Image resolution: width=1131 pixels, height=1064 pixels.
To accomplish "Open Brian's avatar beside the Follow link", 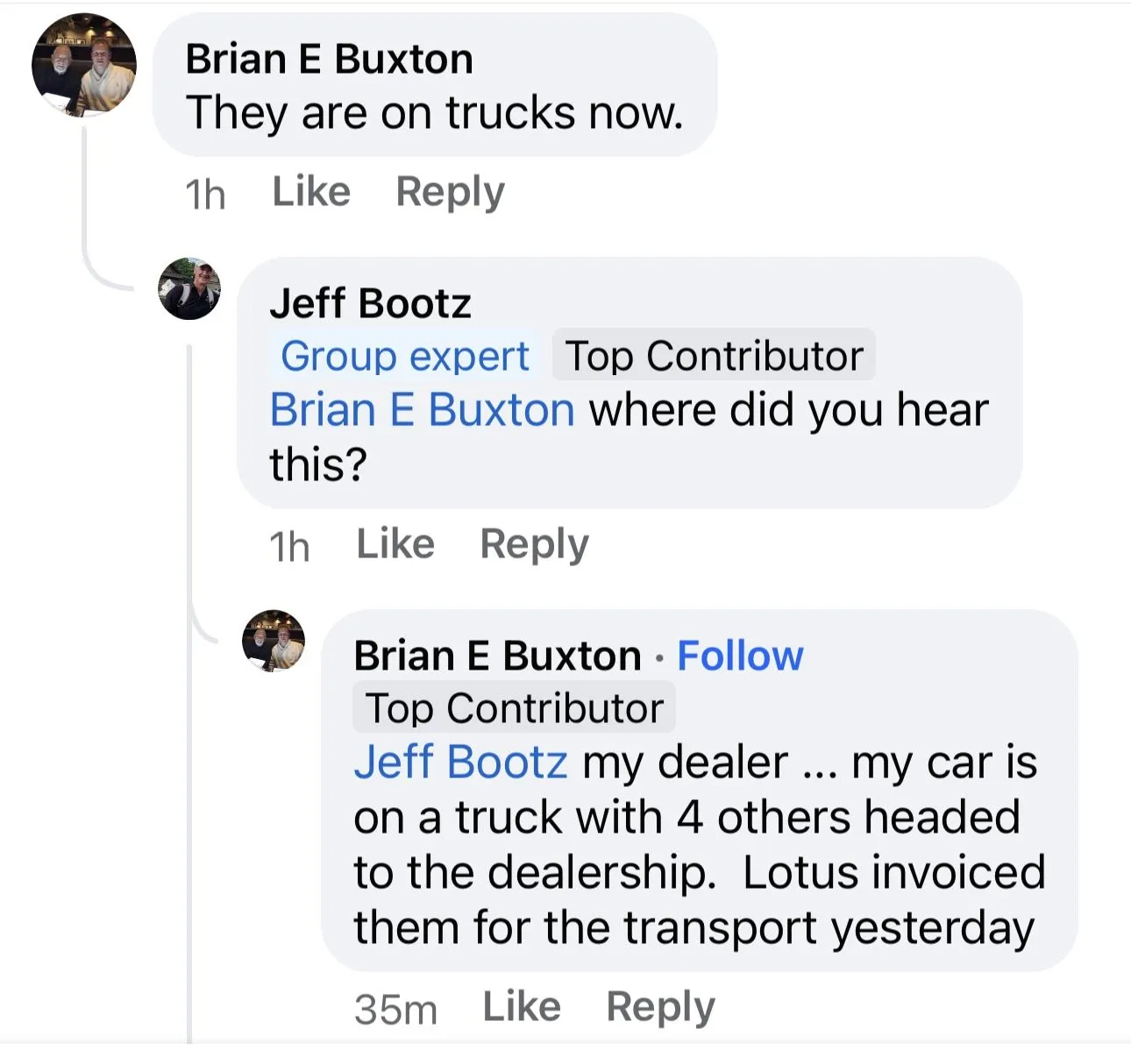I will click(274, 641).
